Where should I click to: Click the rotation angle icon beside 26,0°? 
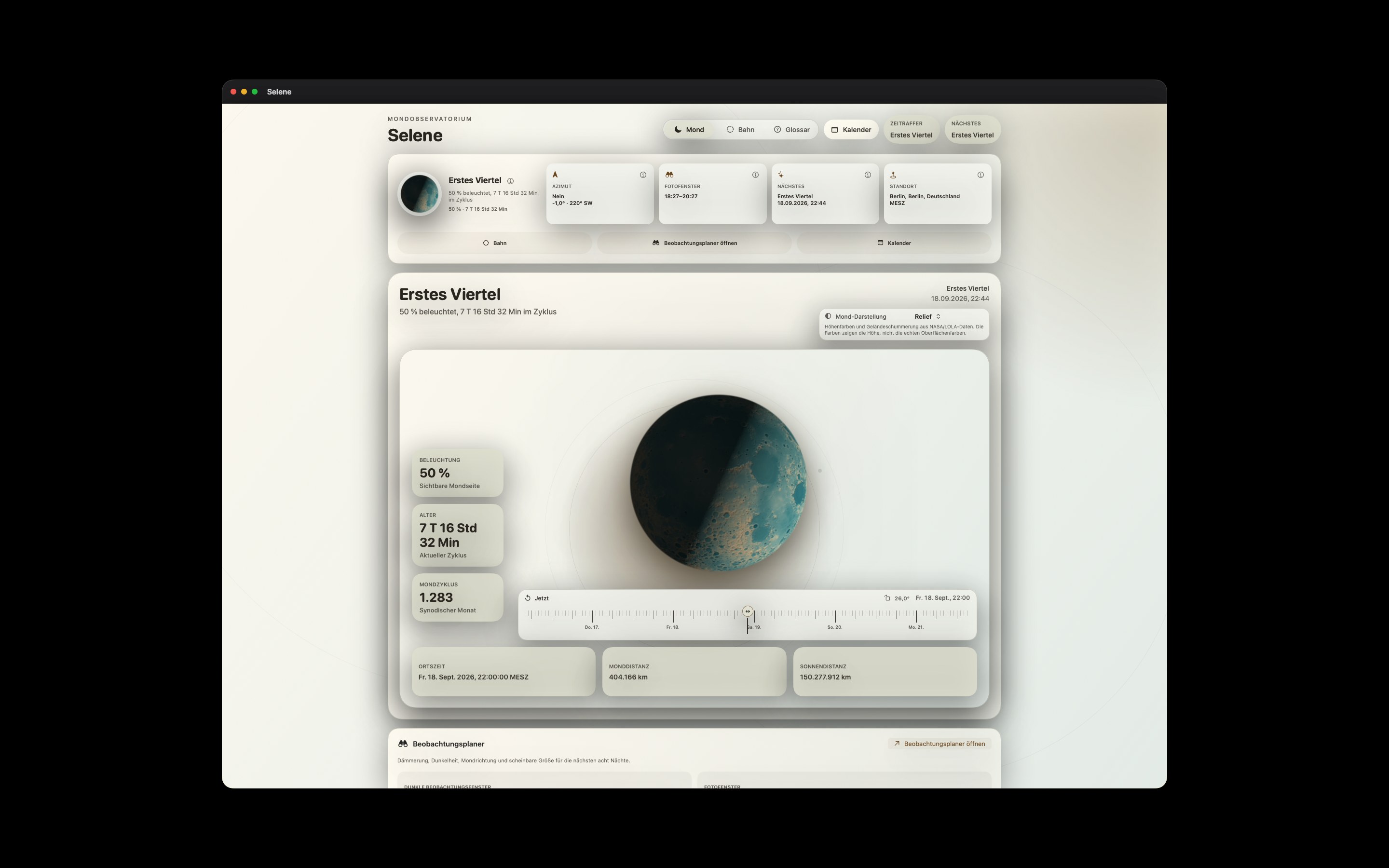pyautogui.click(x=887, y=597)
